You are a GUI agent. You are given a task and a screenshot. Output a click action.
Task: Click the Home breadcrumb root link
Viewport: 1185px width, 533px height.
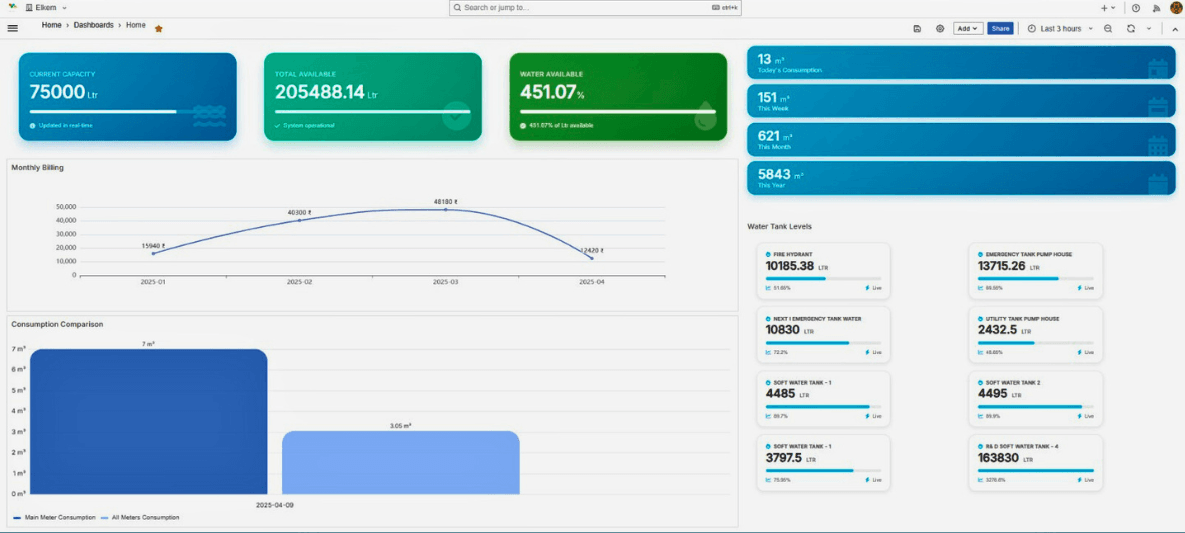tap(51, 25)
